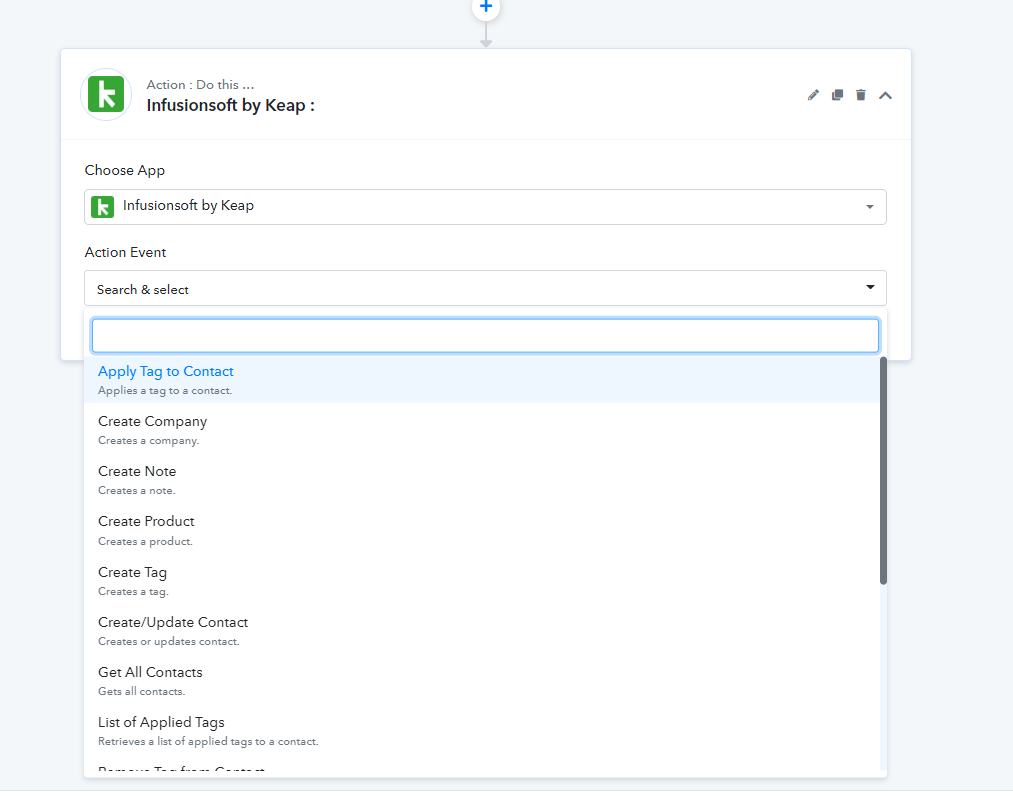The height and width of the screenshot is (799, 1013).
Task: Click the dropdown list scrollbar
Action: pyautogui.click(x=883, y=471)
